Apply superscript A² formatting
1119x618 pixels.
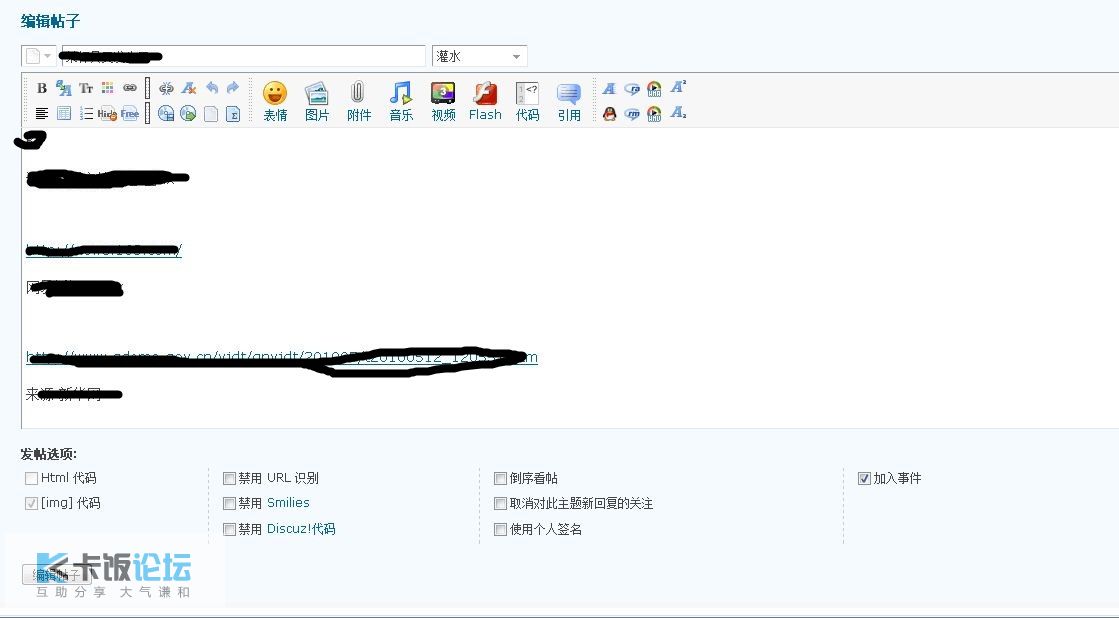[678, 87]
